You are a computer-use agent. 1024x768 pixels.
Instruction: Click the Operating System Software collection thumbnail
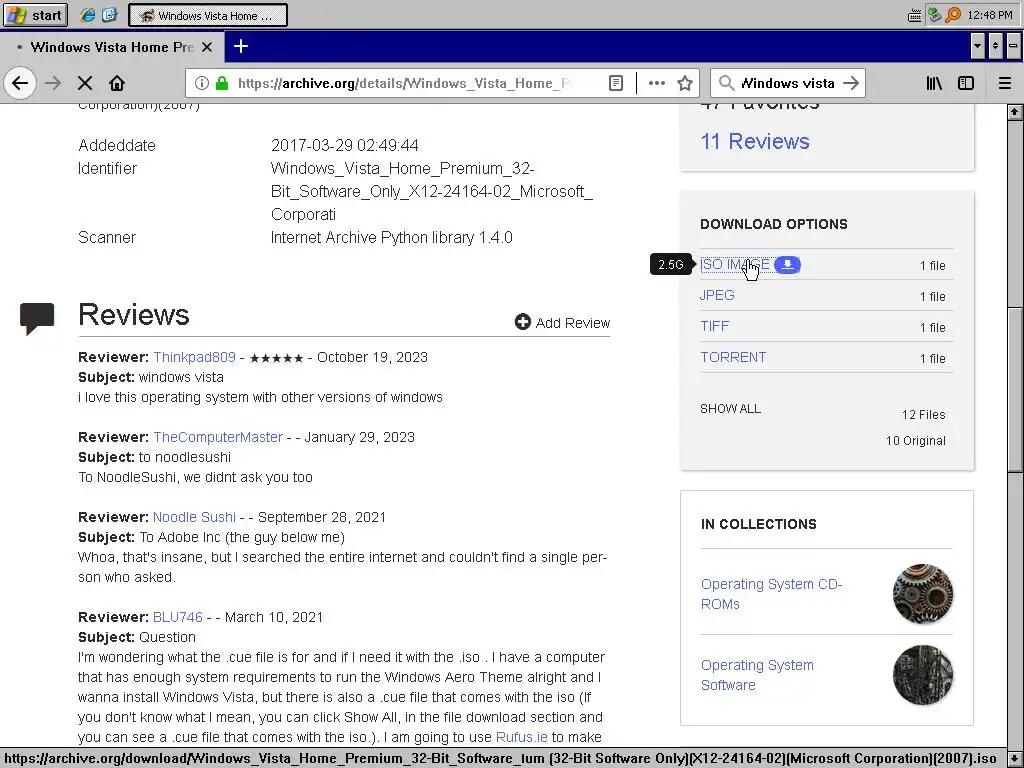pyautogui.click(x=923, y=675)
